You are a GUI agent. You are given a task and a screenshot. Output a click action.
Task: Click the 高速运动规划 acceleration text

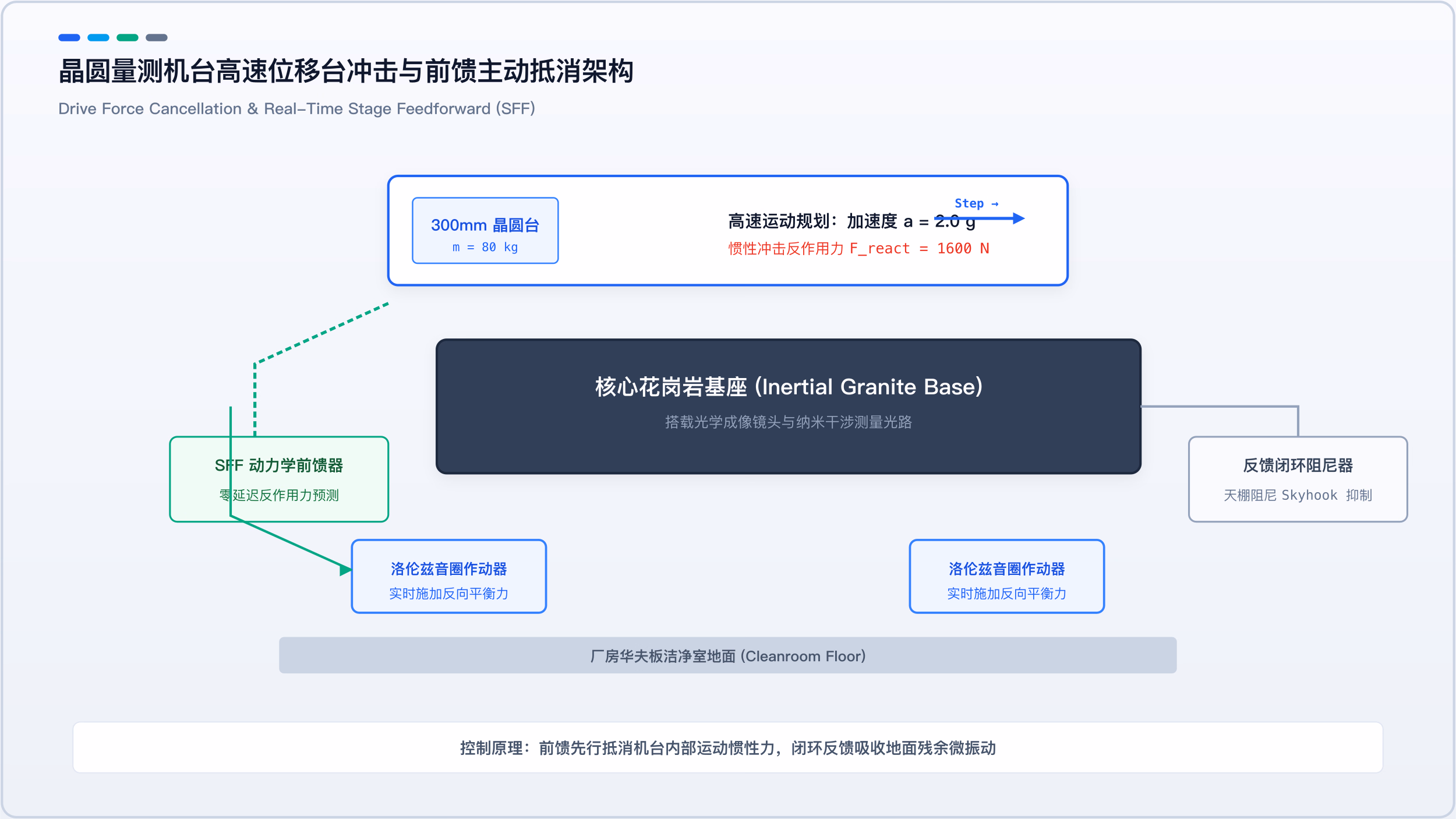click(851, 221)
